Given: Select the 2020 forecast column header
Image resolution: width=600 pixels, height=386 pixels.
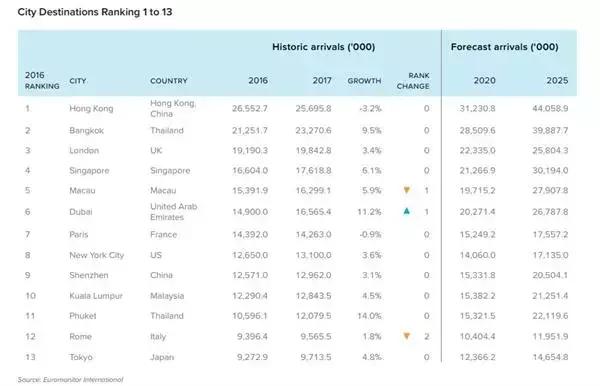Looking at the screenshot, I should point(484,81).
